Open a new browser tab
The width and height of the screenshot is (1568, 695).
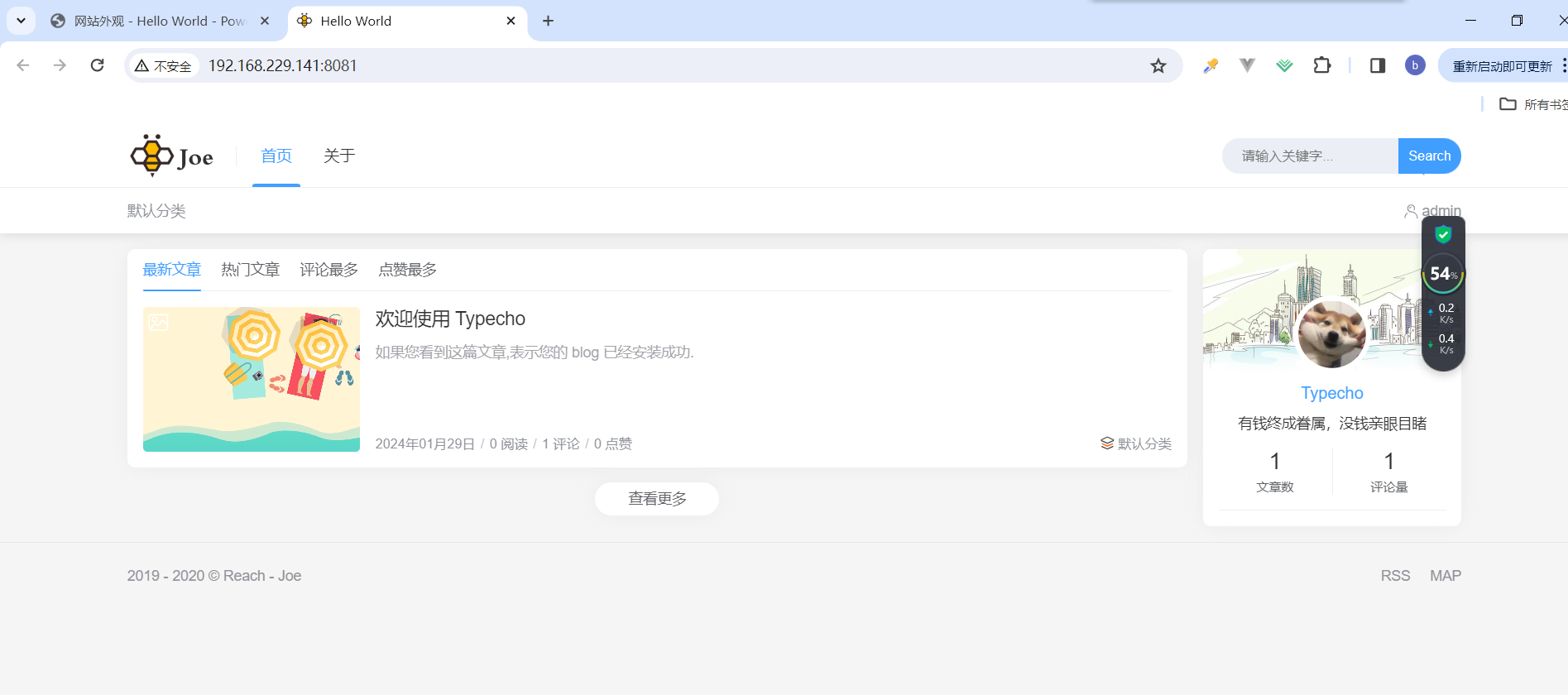point(548,21)
